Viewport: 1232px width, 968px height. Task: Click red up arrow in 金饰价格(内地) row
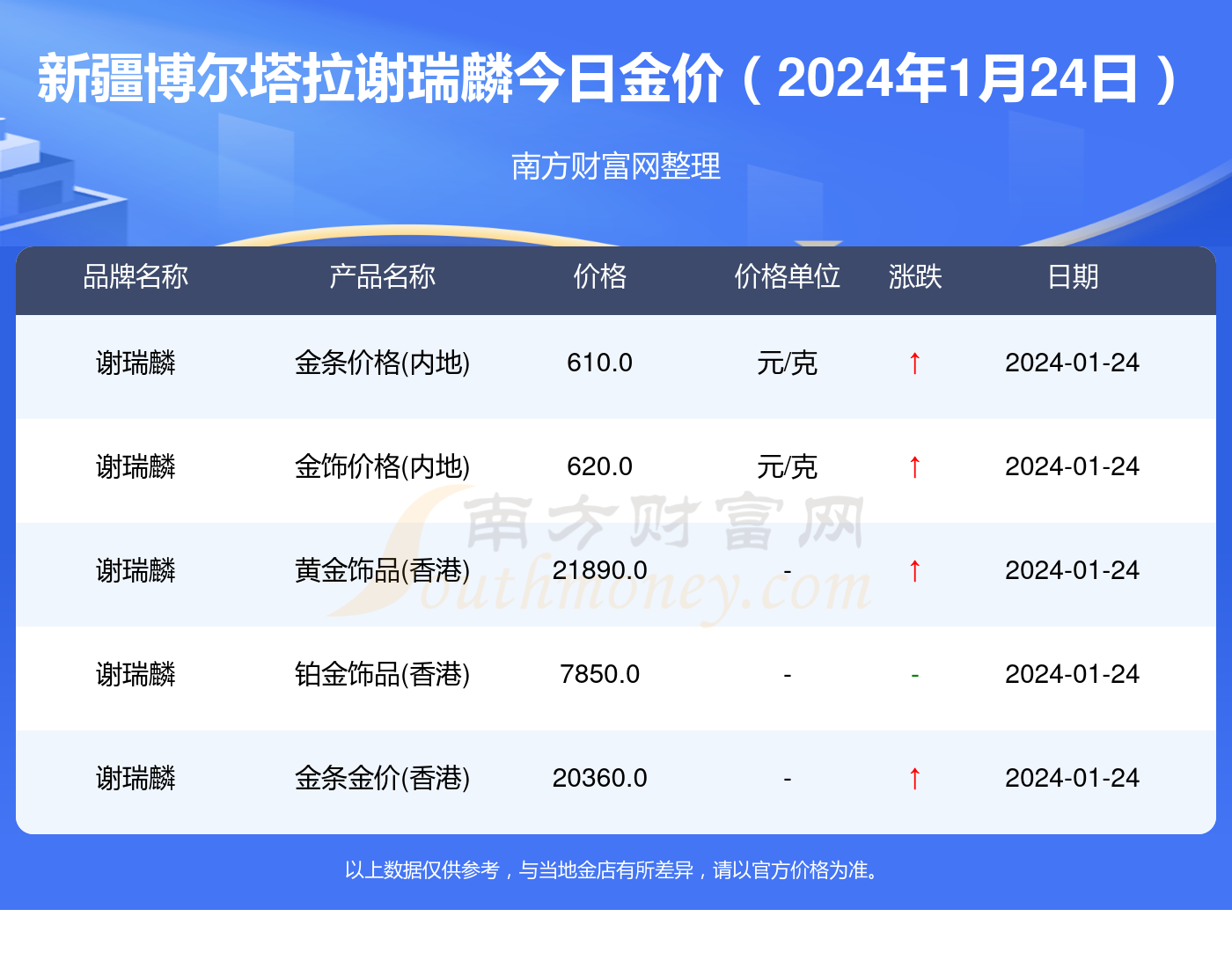[915, 466]
